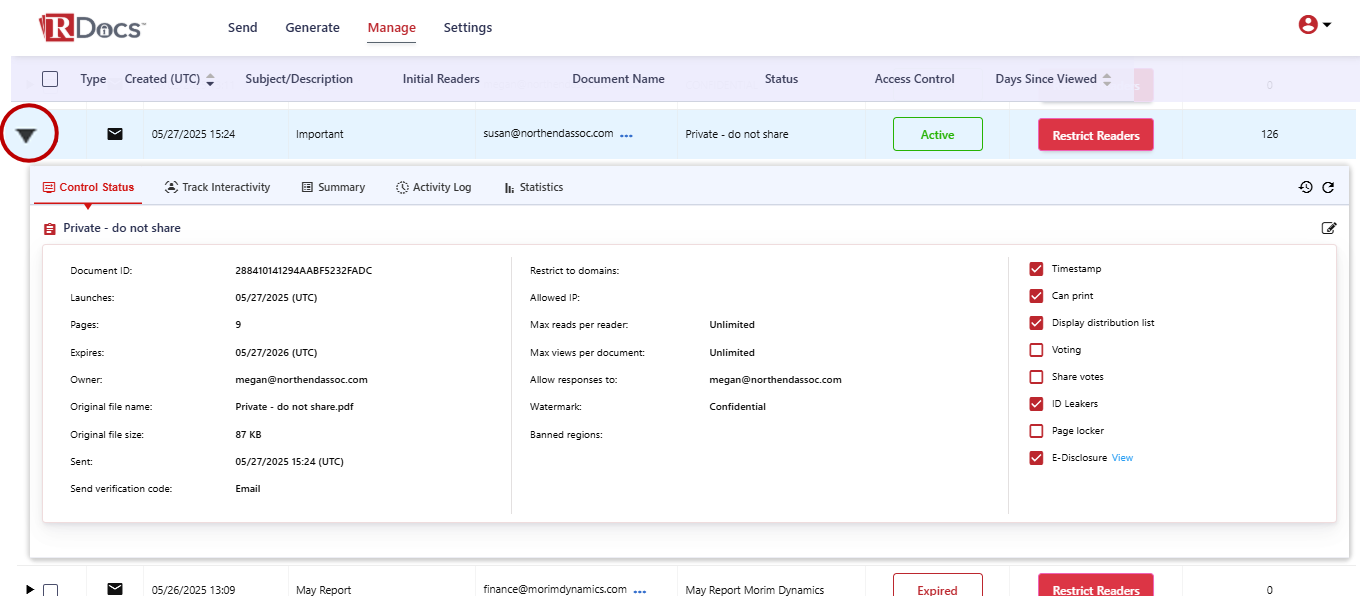Click the three dots next to susan@northendassoc.com
The width and height of the screenshot is (1360, 596).
(627, 136)
